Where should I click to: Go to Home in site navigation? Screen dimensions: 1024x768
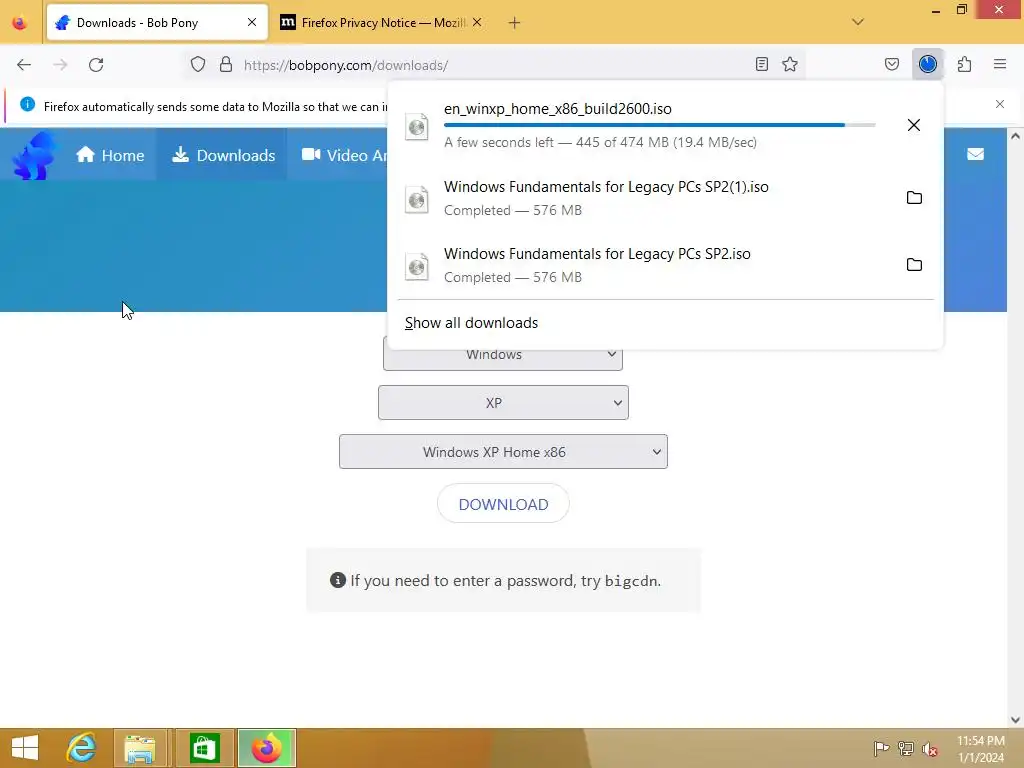[x=110, y=155]
